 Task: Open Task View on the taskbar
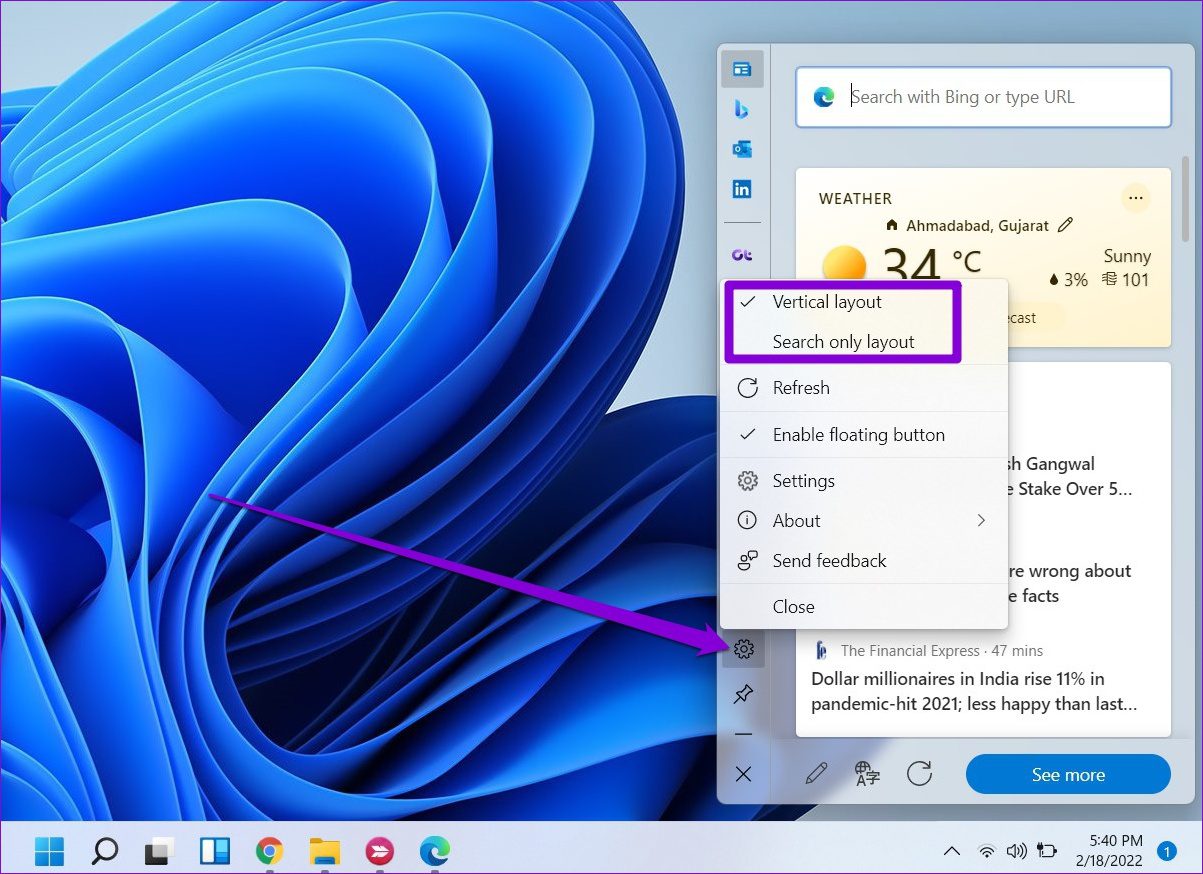159,851
